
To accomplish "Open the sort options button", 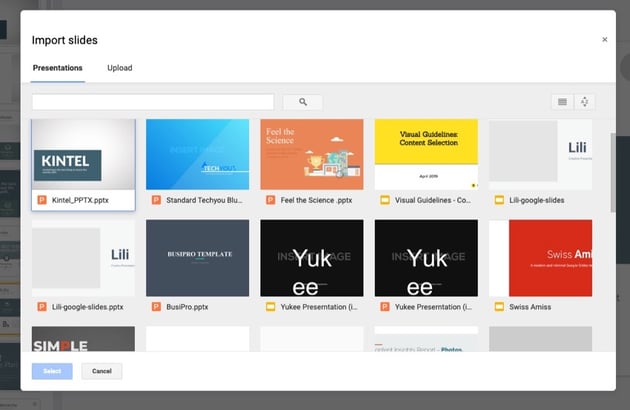I will 586,102.
